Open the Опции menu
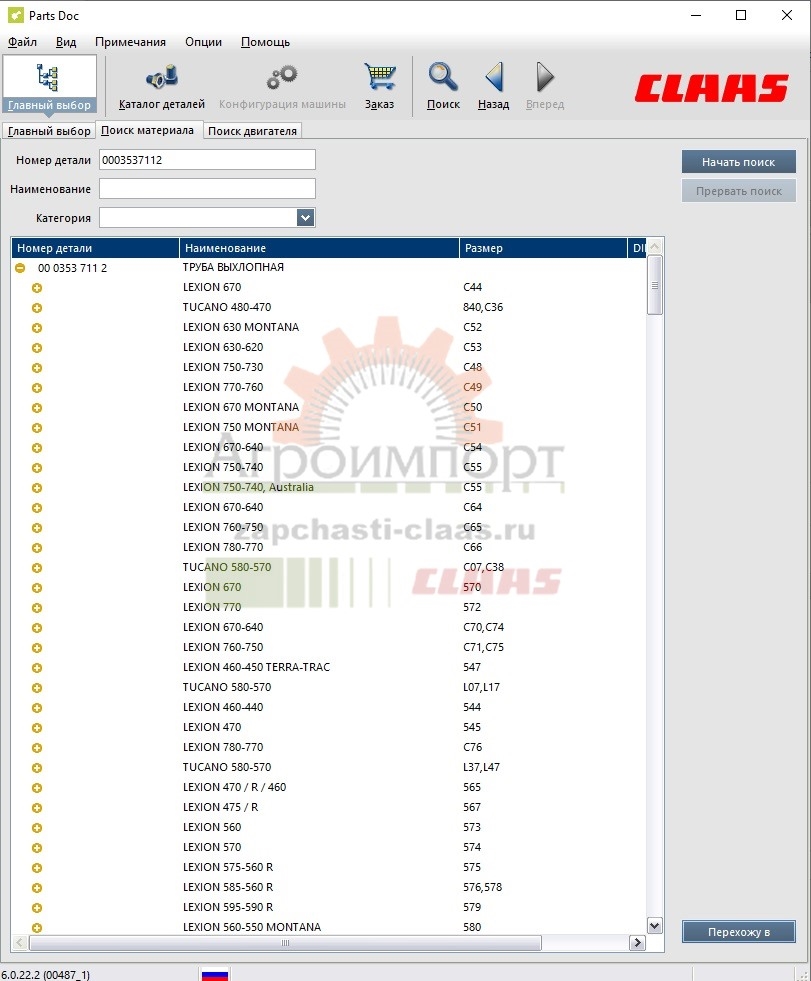 click(203, 42)
